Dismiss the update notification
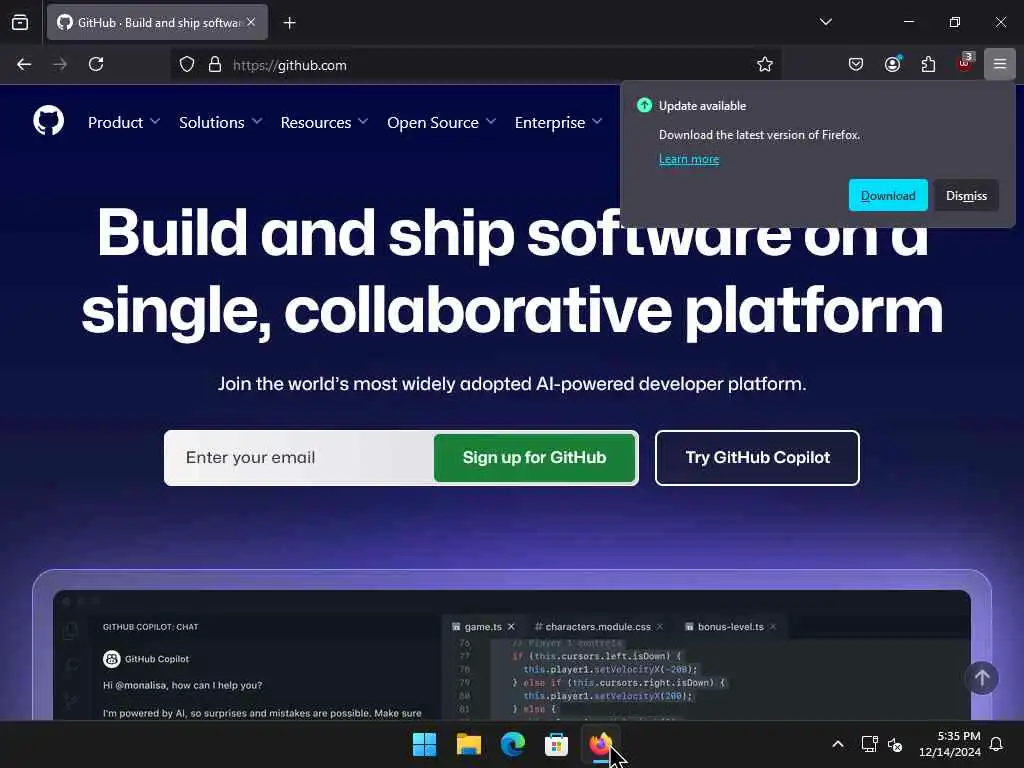1024x768 pixels. point(966,195)
